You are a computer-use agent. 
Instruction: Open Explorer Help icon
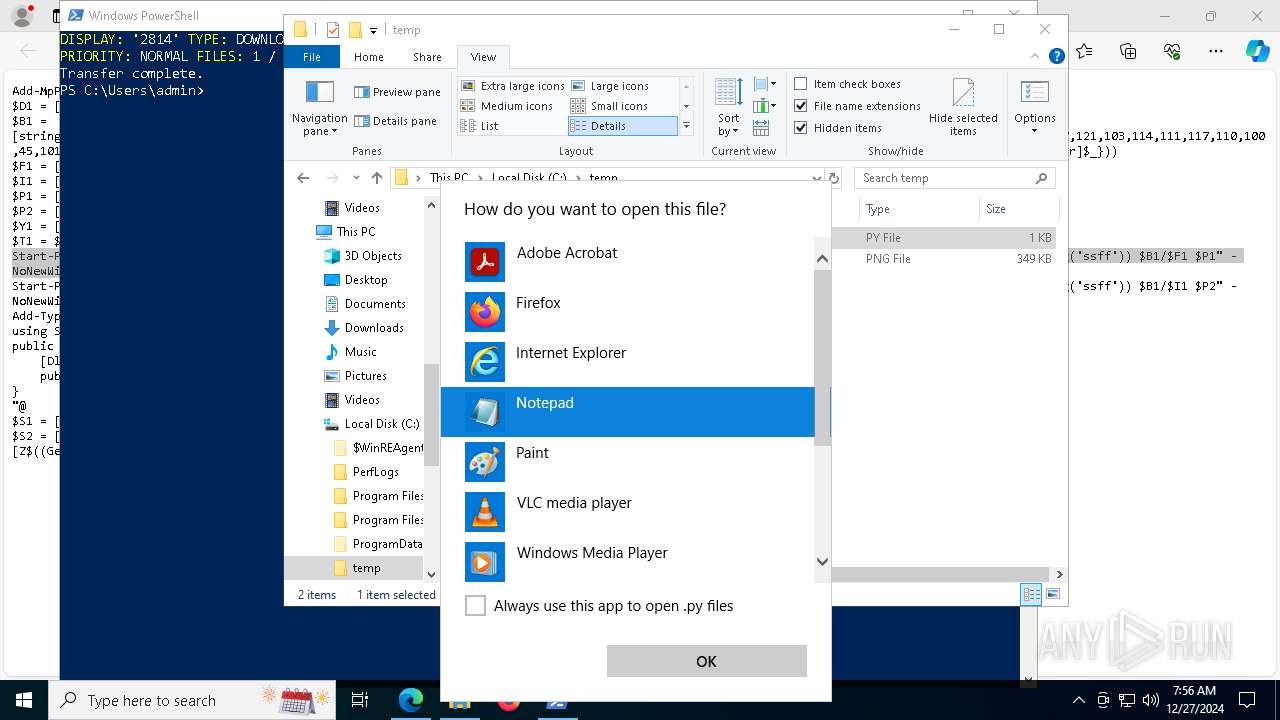click(1056, 57)
